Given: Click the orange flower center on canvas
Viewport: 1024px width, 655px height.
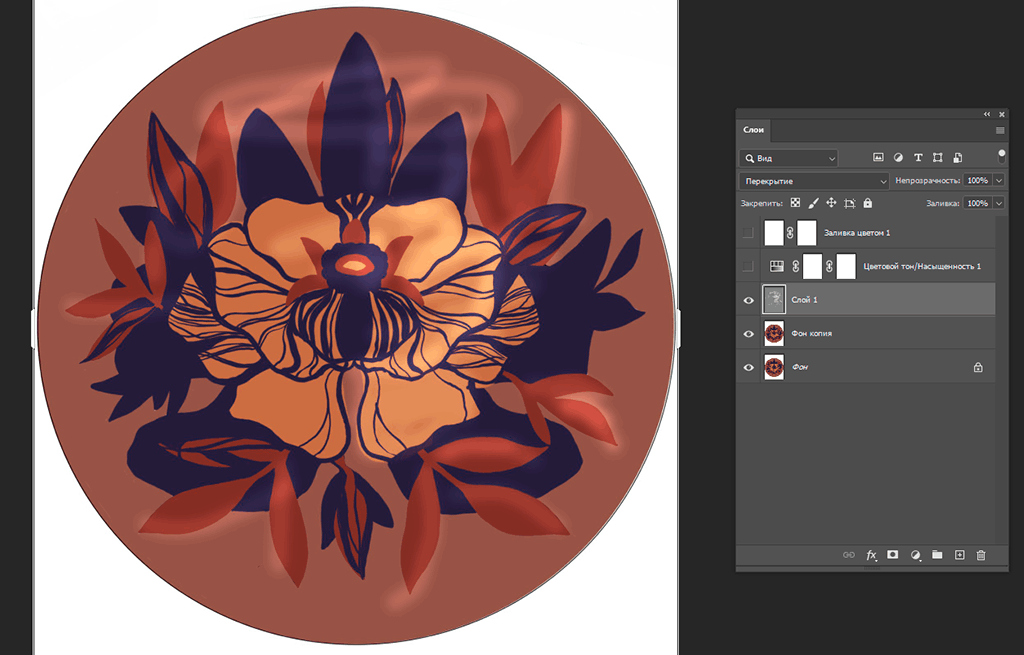Looking at the screenshot, I should click(355, 264).
